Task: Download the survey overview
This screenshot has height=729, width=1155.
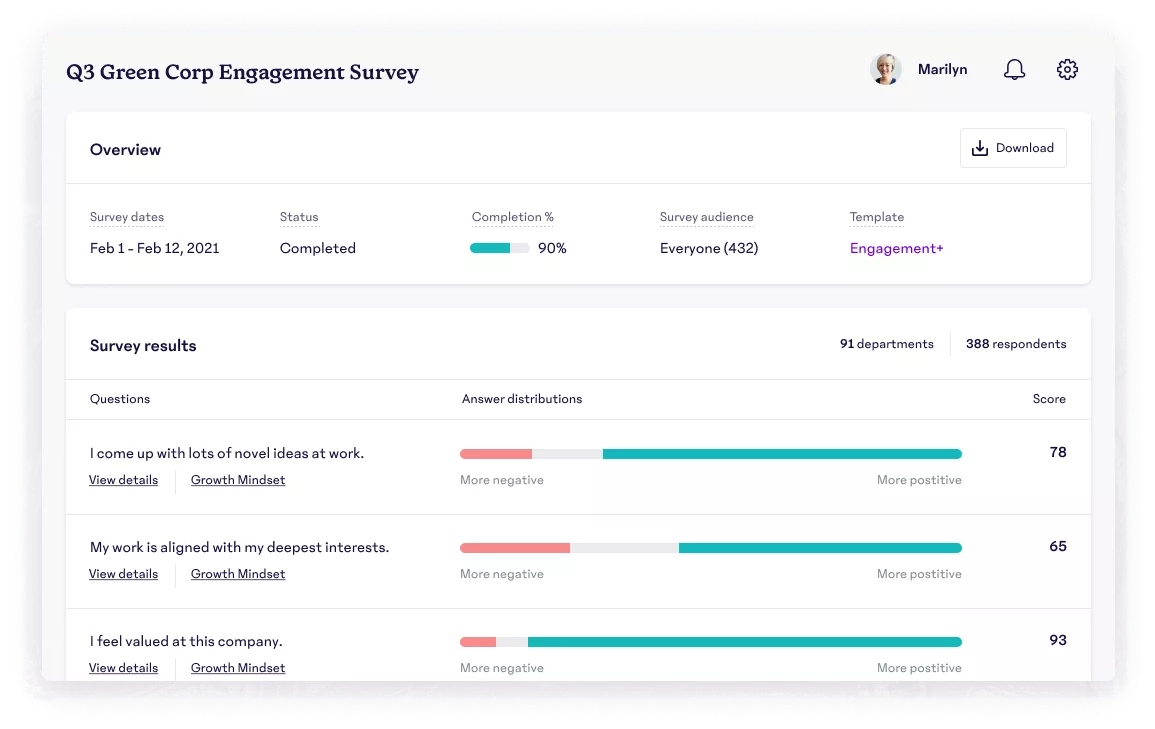Action: (1013, 148)
